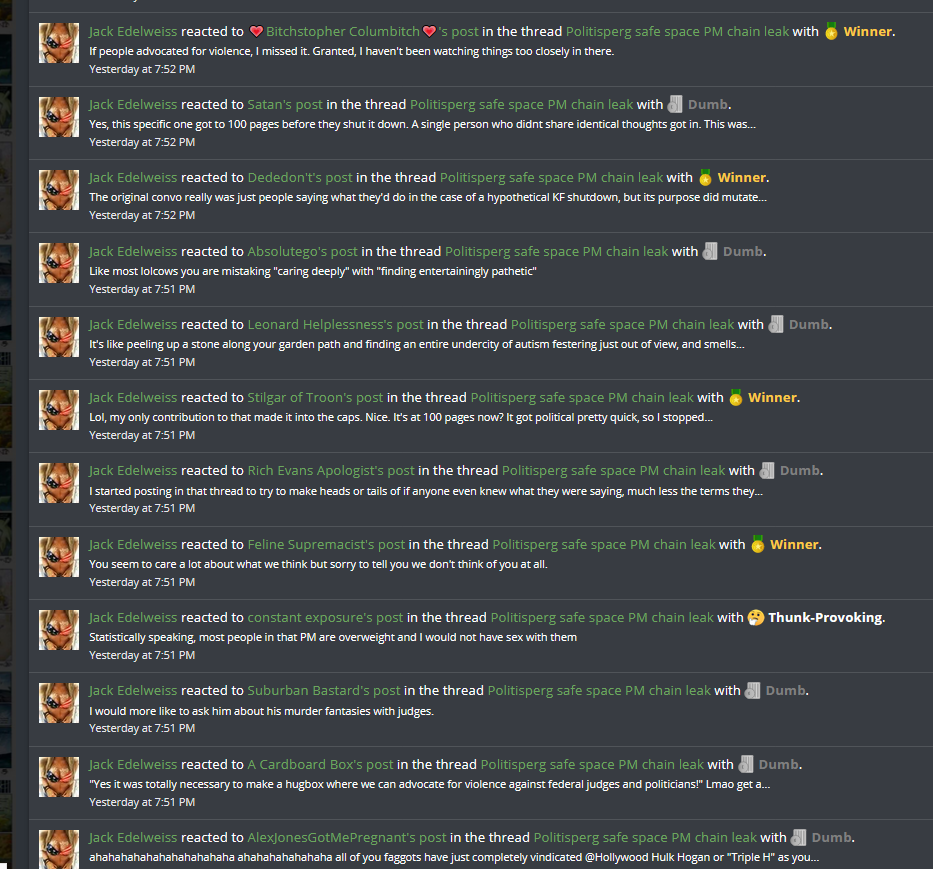Open constant exposure's post link
933x869 pixels.
tap(325, 617)
